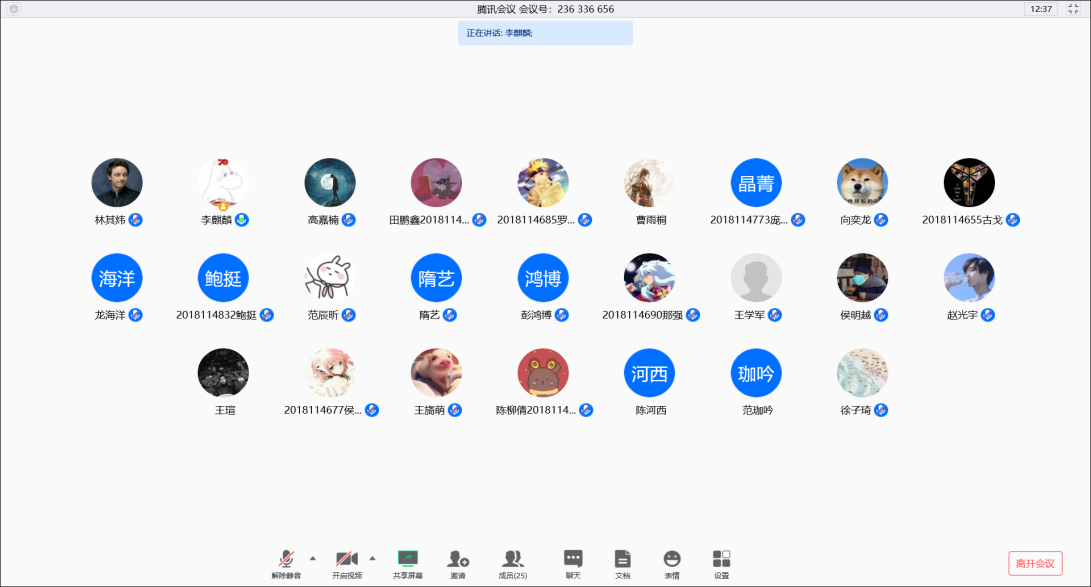The image size is (1091, 587).
Task: Click the muted mic icon beside 2018114690那强
Action: (693, 315)
